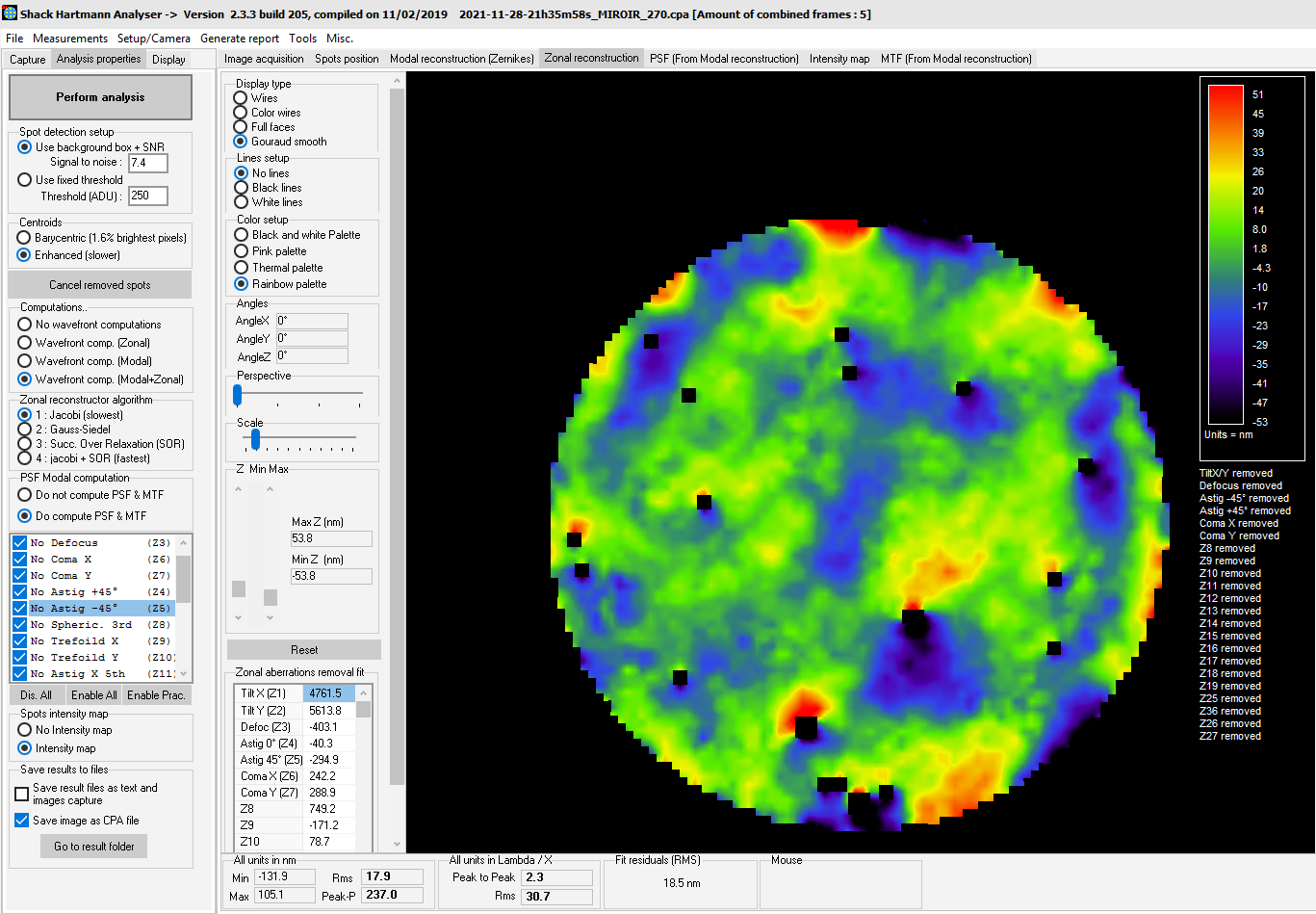Image resolution: width=1316 pixels, height=914 pixels.
Task: Uncheck the No Coma Y (Z7) checkbox
Action: coord(19,576)
